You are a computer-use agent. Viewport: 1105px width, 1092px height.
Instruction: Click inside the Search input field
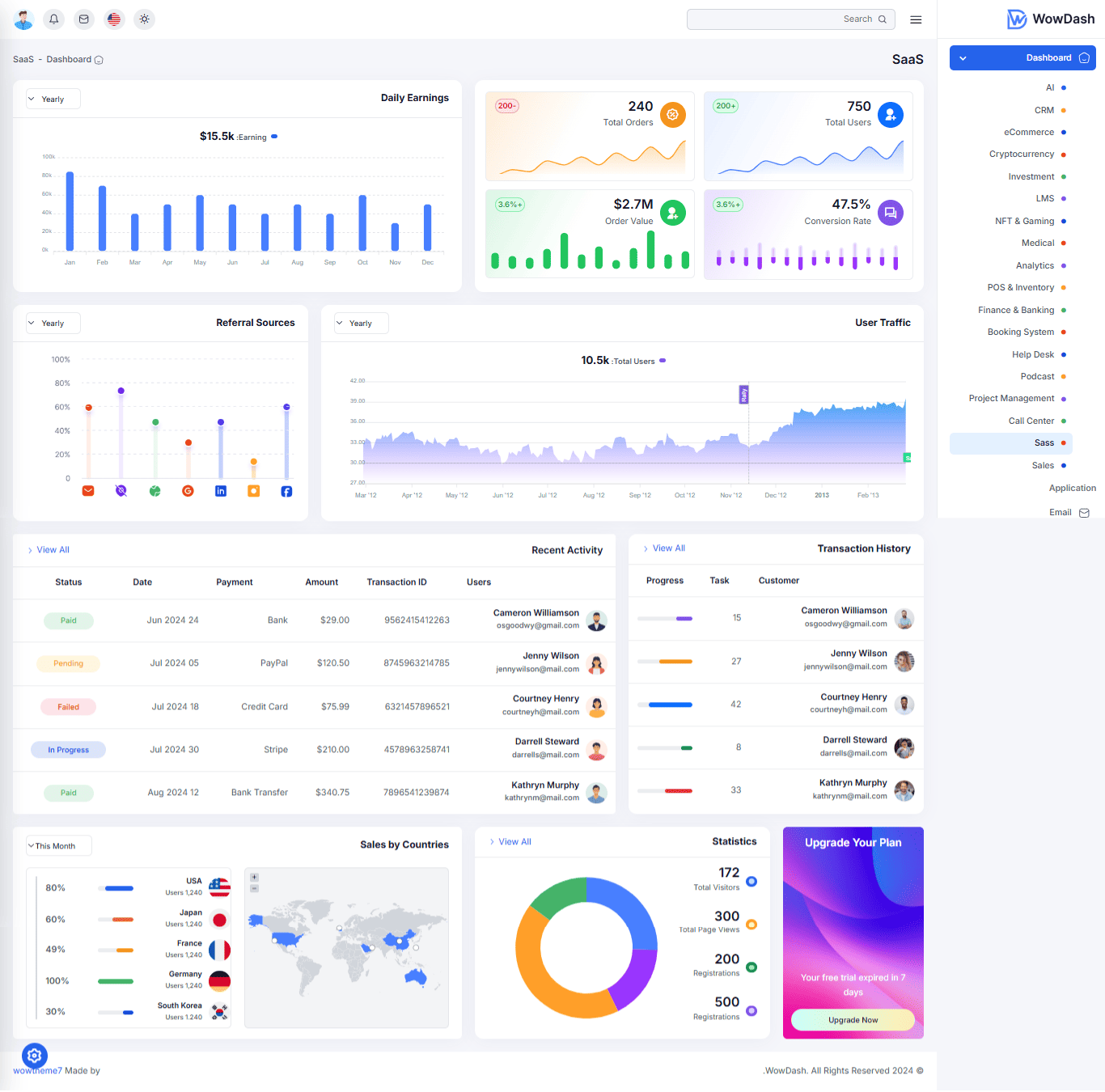777,19
